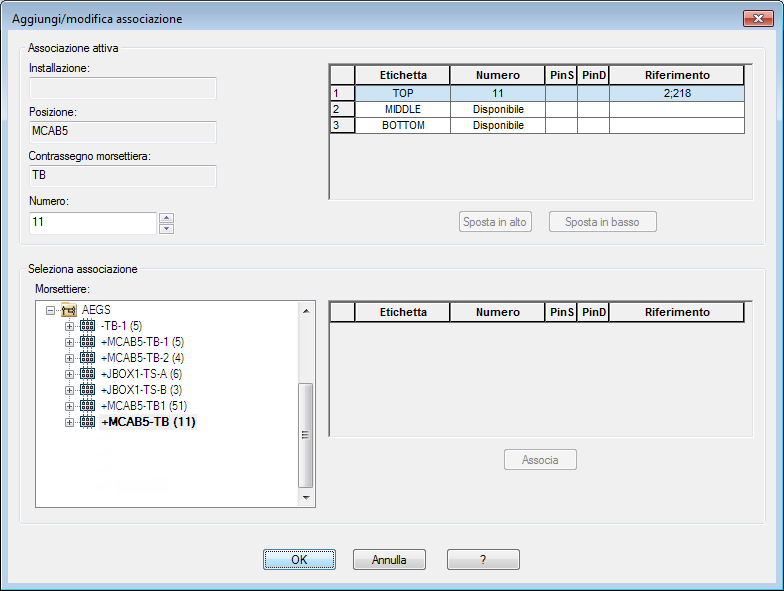
Task: Click row header 1 in upper table
Action: 342,94
